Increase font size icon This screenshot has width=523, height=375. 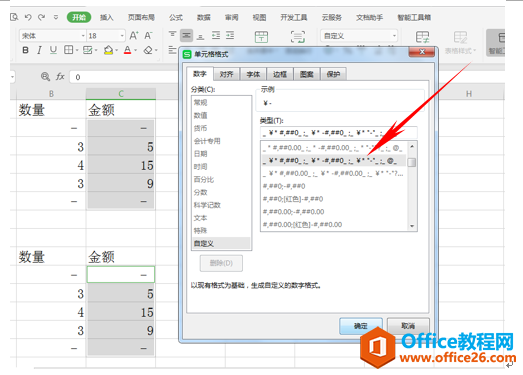(x=134, y=35)
